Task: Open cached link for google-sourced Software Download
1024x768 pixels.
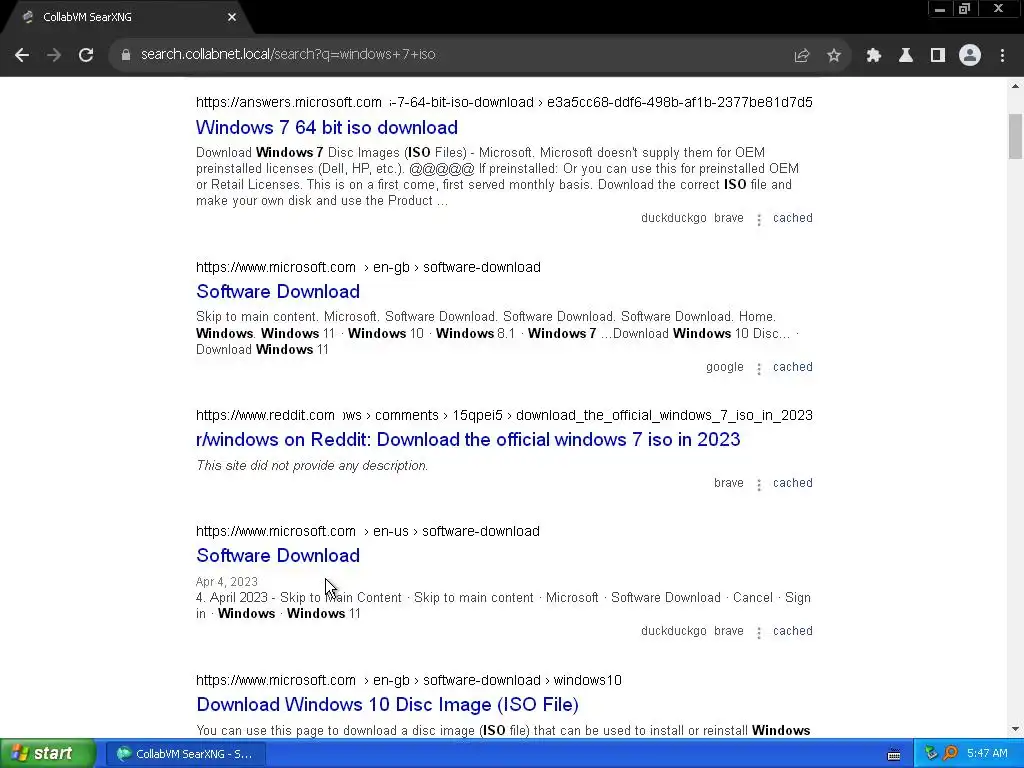Action: click(793, 367)
